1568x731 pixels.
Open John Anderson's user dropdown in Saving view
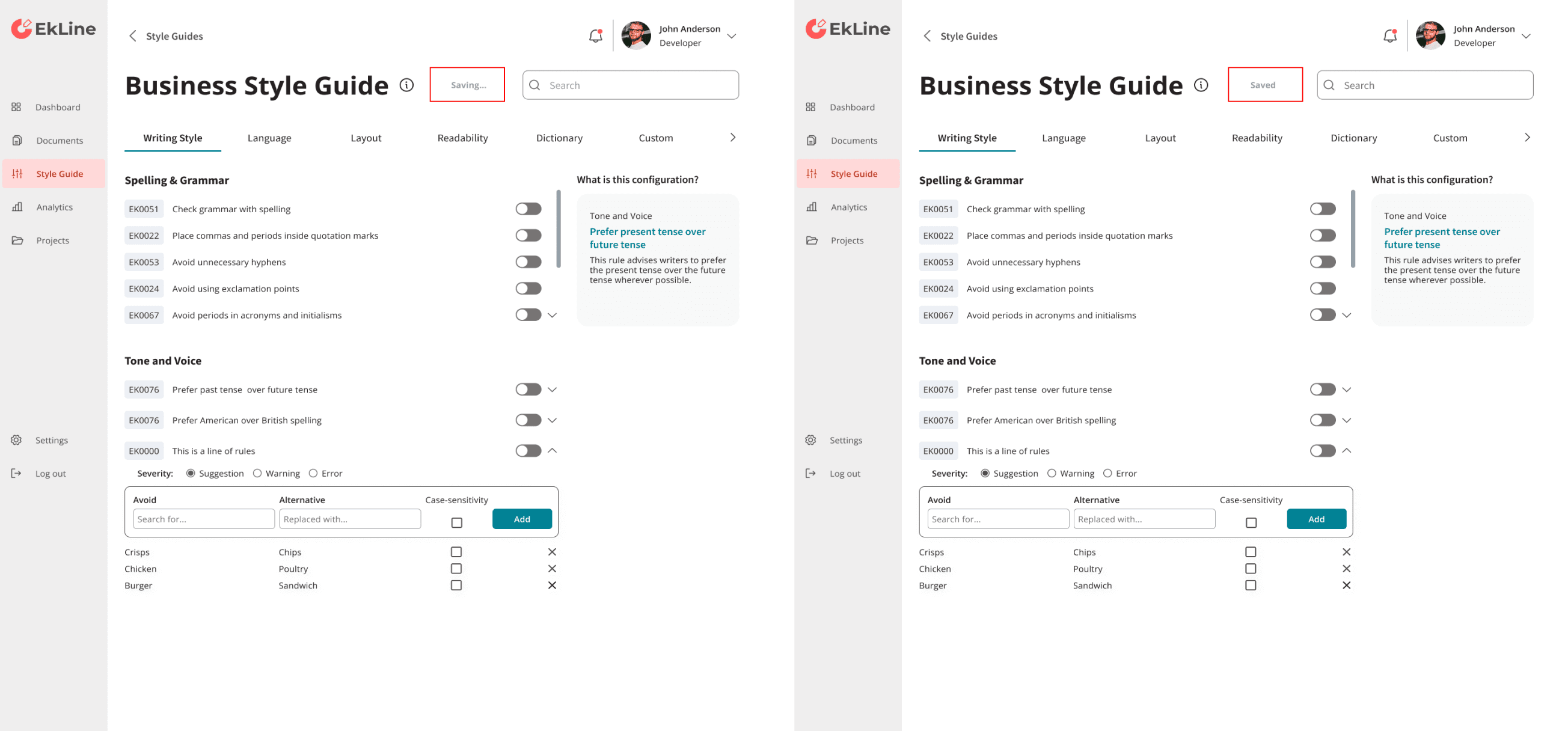point(732,36)
